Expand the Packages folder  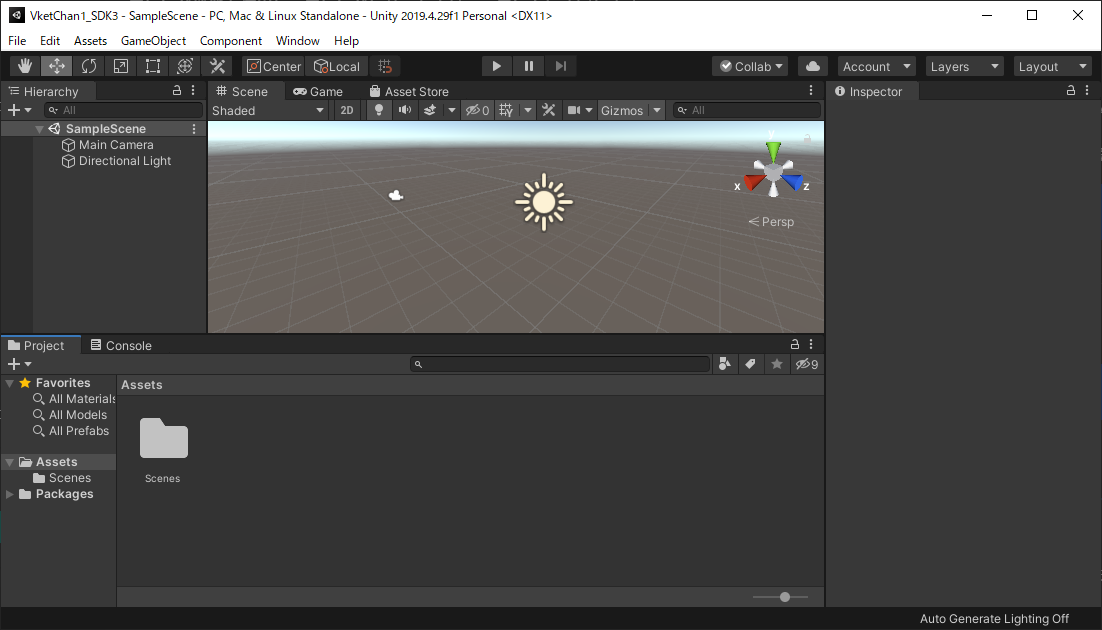coord(12,493)
